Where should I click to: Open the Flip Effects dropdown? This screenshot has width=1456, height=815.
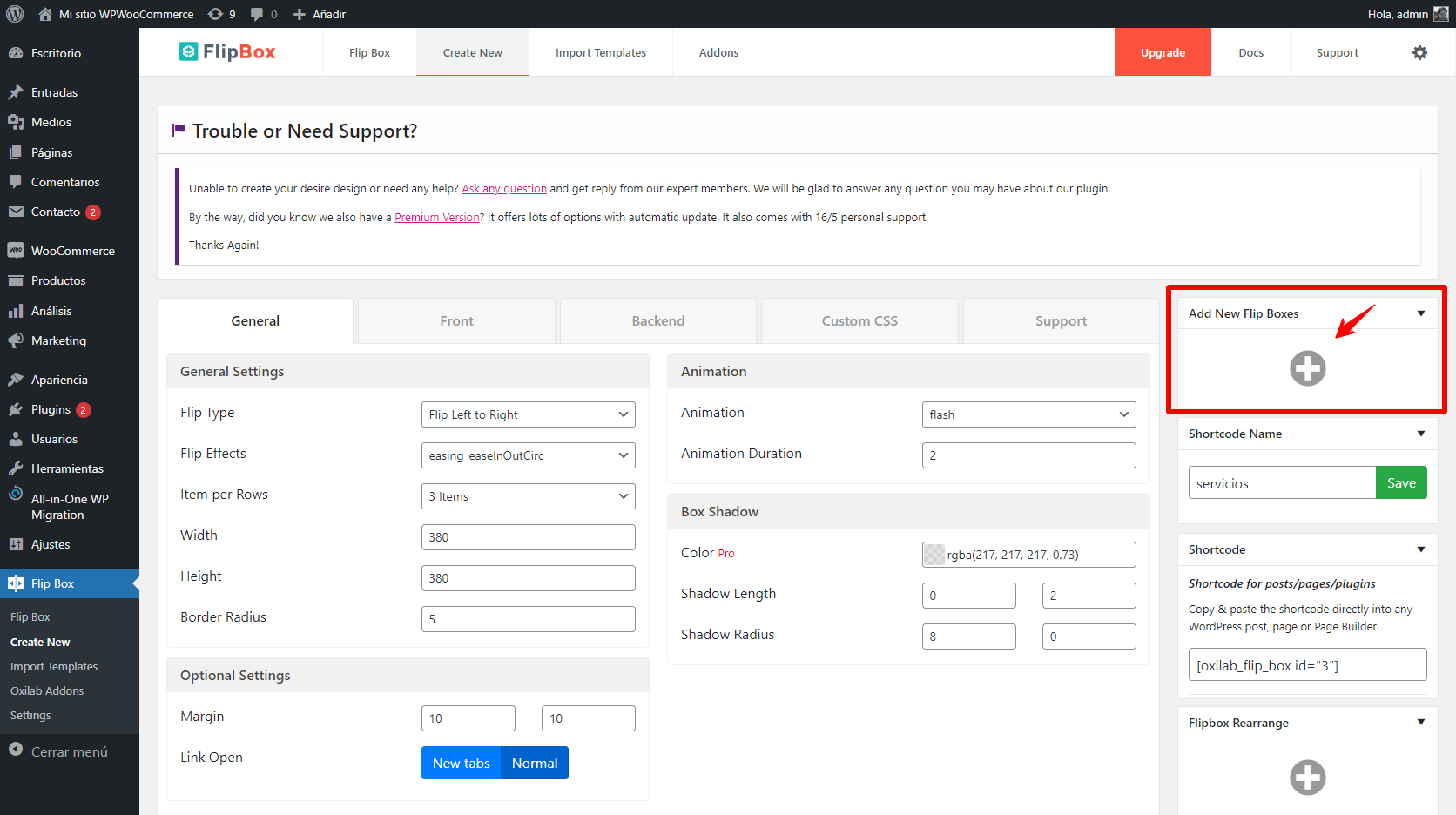[x=528, y=455]
